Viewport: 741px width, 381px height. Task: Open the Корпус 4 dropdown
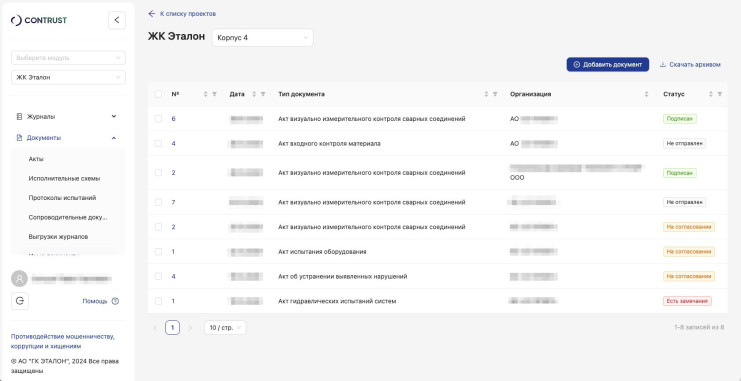[262, 38]
